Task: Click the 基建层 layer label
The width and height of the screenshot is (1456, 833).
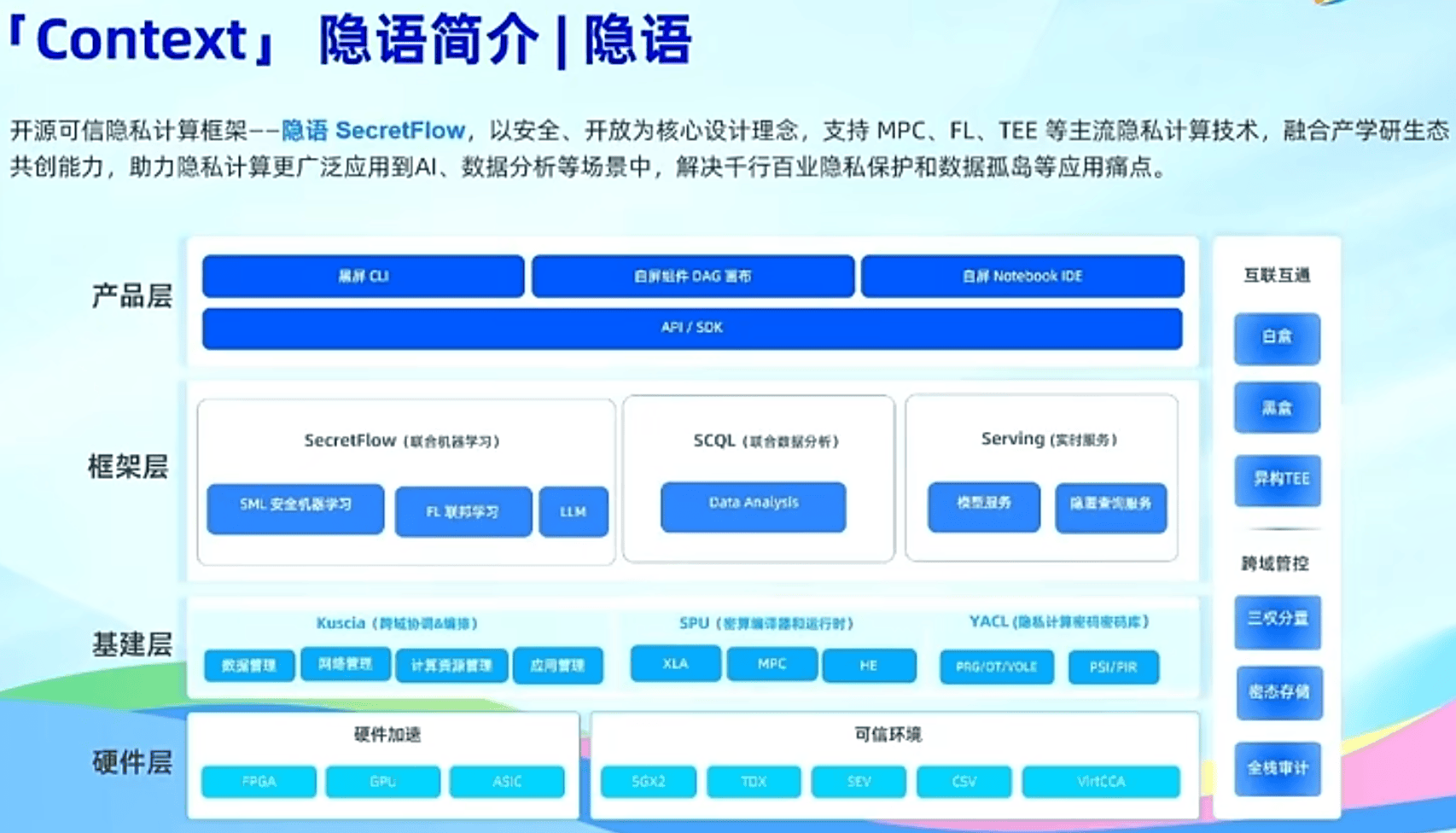Action: 132,644
